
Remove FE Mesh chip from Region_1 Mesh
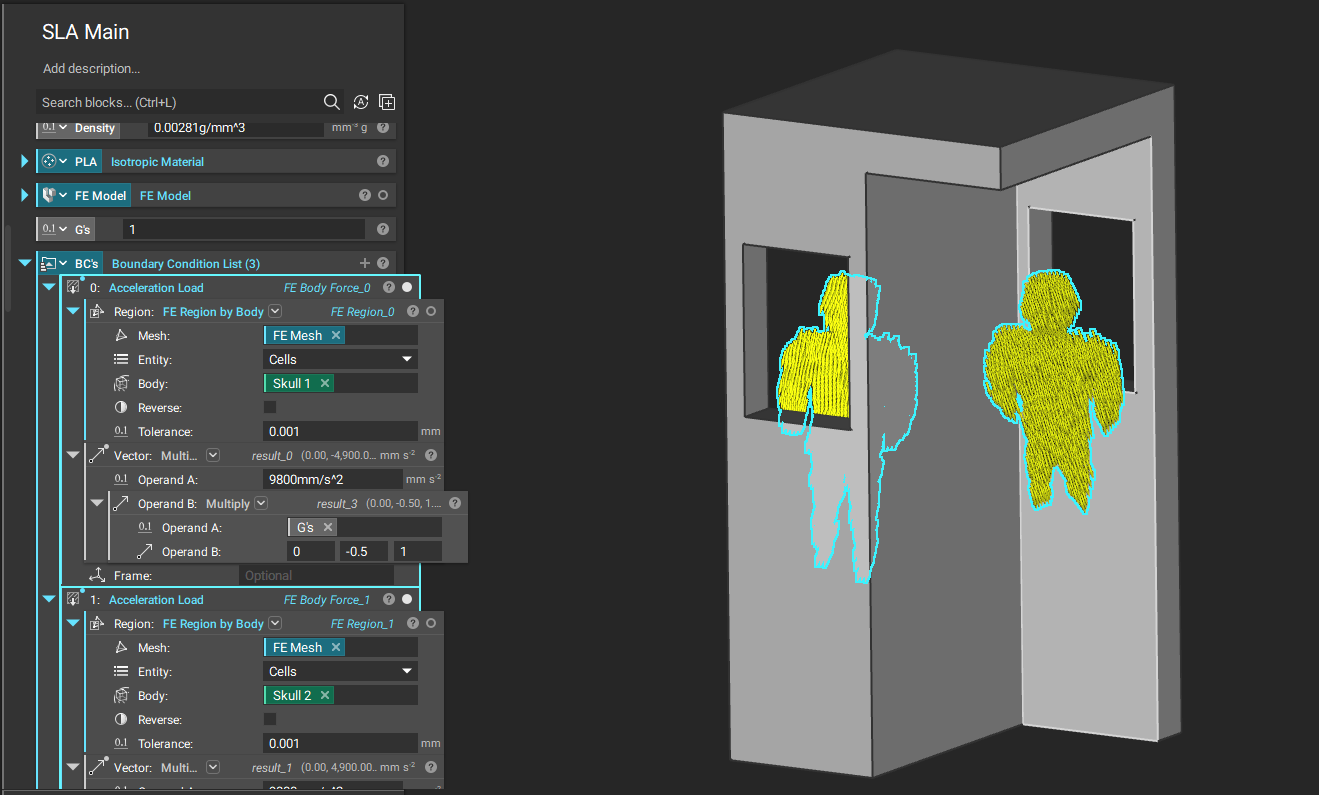tap(336, 647)
